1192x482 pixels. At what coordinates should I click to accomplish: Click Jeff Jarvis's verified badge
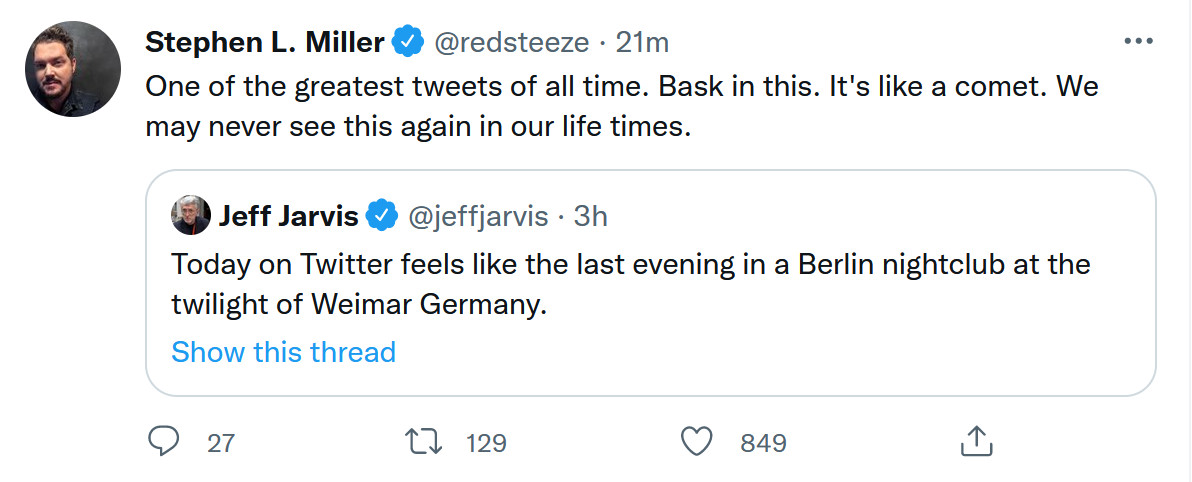coord(380,214)
